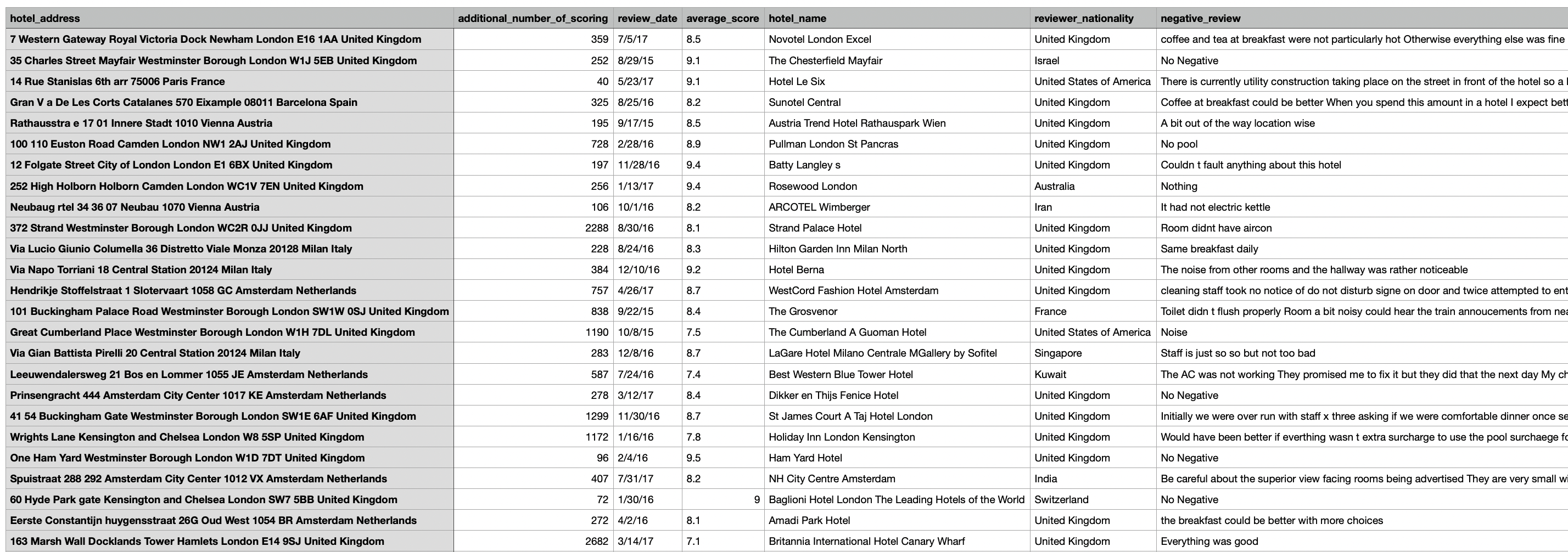
Task: Select Austria Trend Hotel Rathauspark Wien cell
Action: [x=897, y=123]
